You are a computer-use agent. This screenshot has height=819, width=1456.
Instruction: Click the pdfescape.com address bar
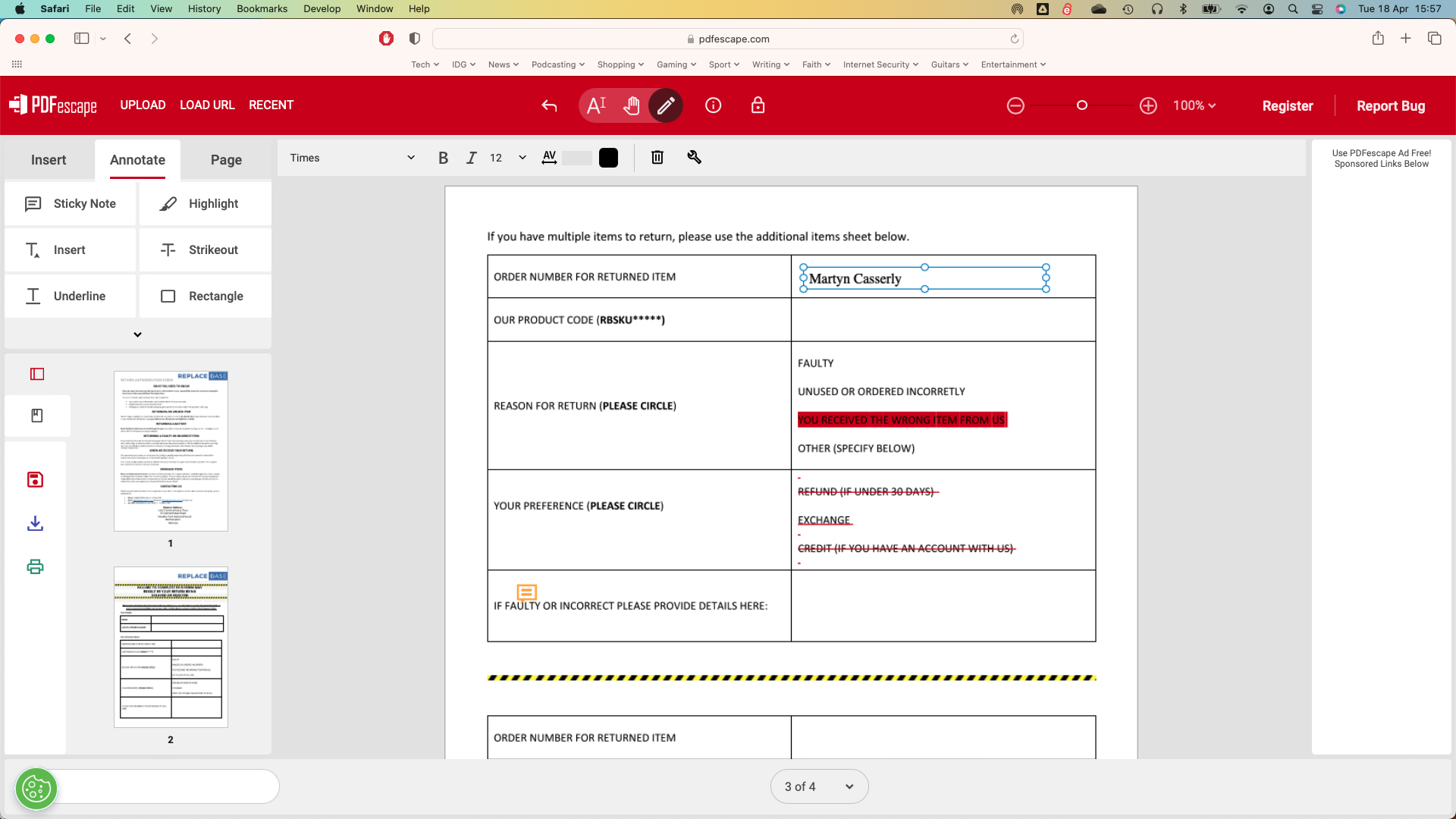tap(727, 39)
